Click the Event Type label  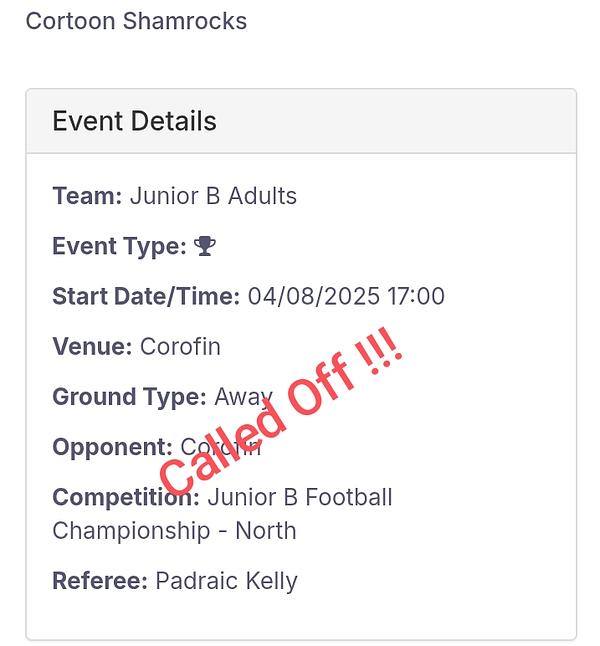coord(119,246)
